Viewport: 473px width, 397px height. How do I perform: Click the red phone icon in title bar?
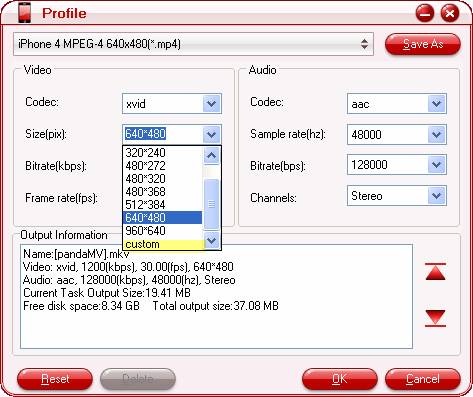(x=25, y=13)
